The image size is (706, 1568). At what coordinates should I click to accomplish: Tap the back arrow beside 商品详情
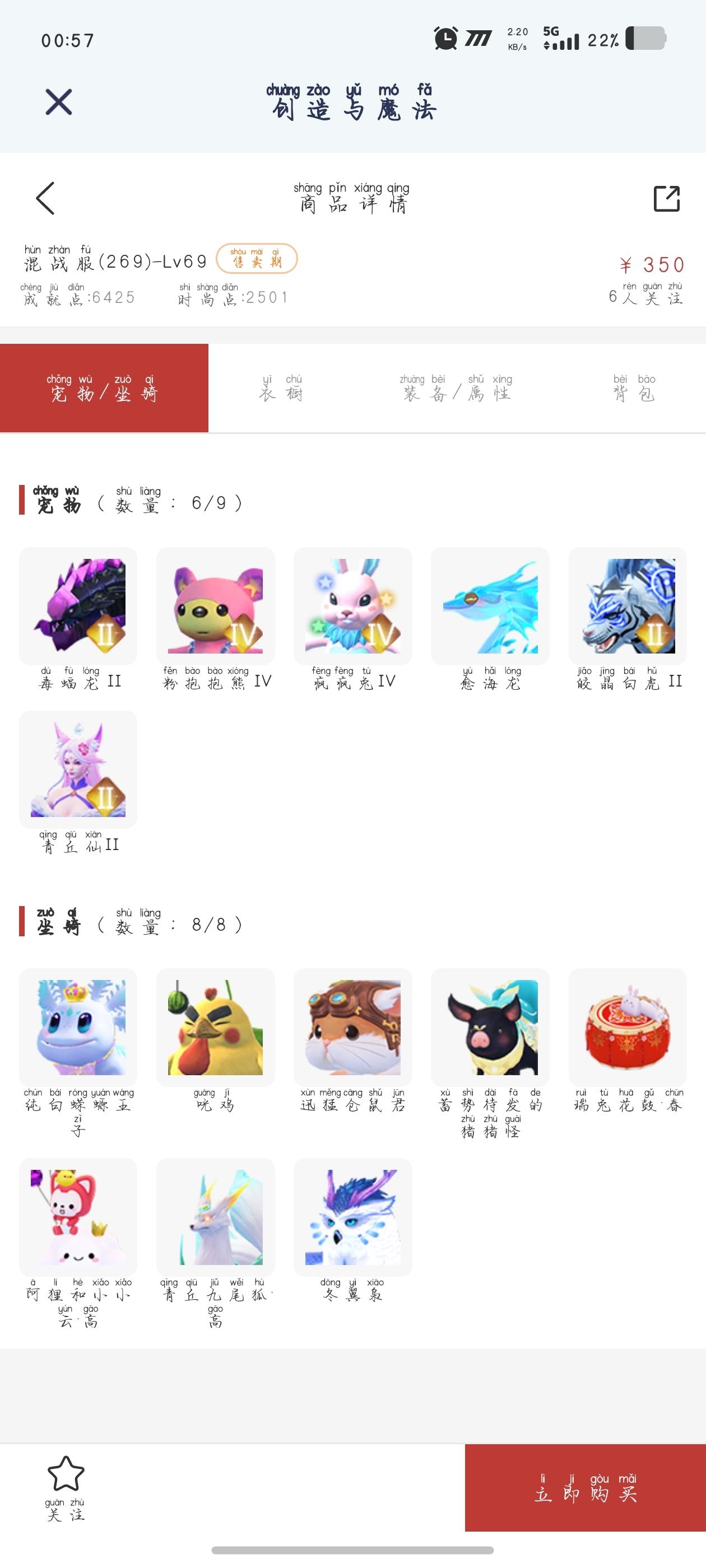[x=46, y=198]
